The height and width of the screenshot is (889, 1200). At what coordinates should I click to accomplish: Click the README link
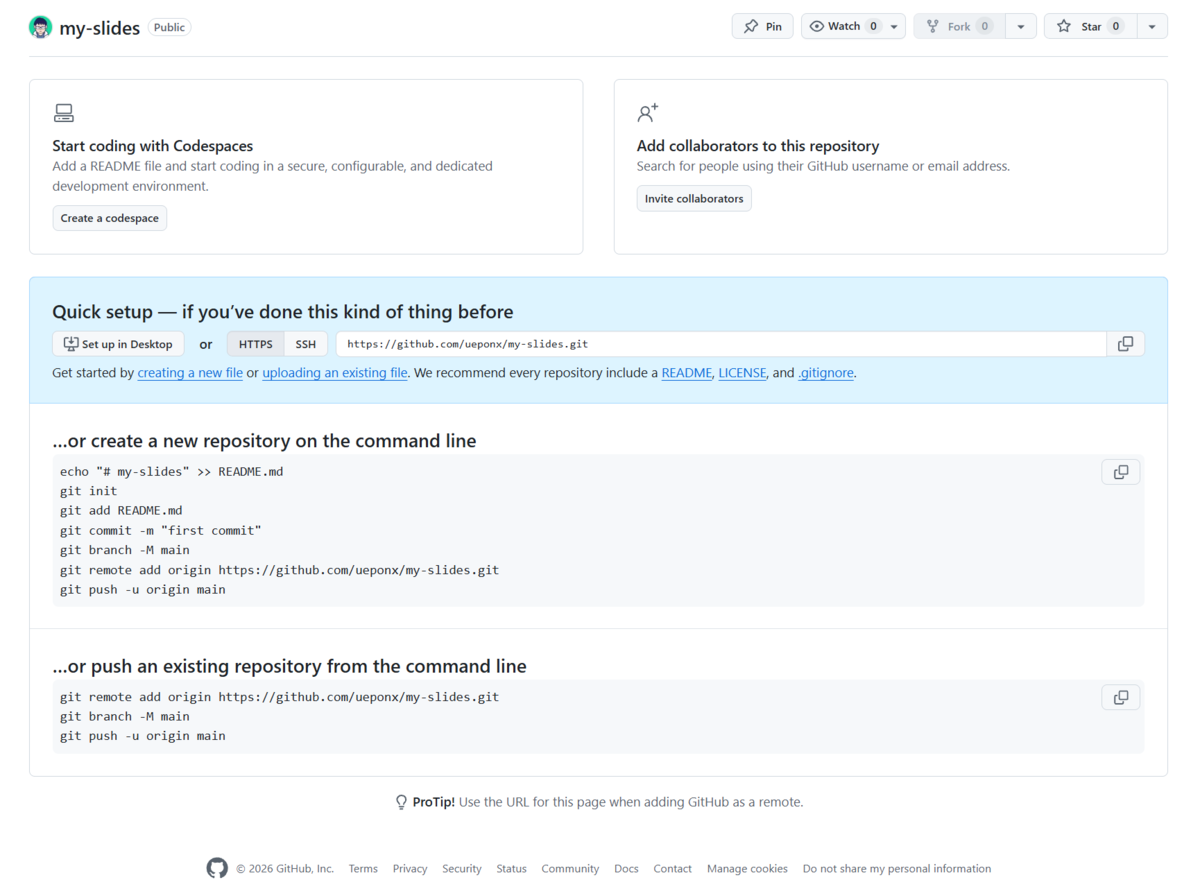pyautogui.click(x=687, y=373)
